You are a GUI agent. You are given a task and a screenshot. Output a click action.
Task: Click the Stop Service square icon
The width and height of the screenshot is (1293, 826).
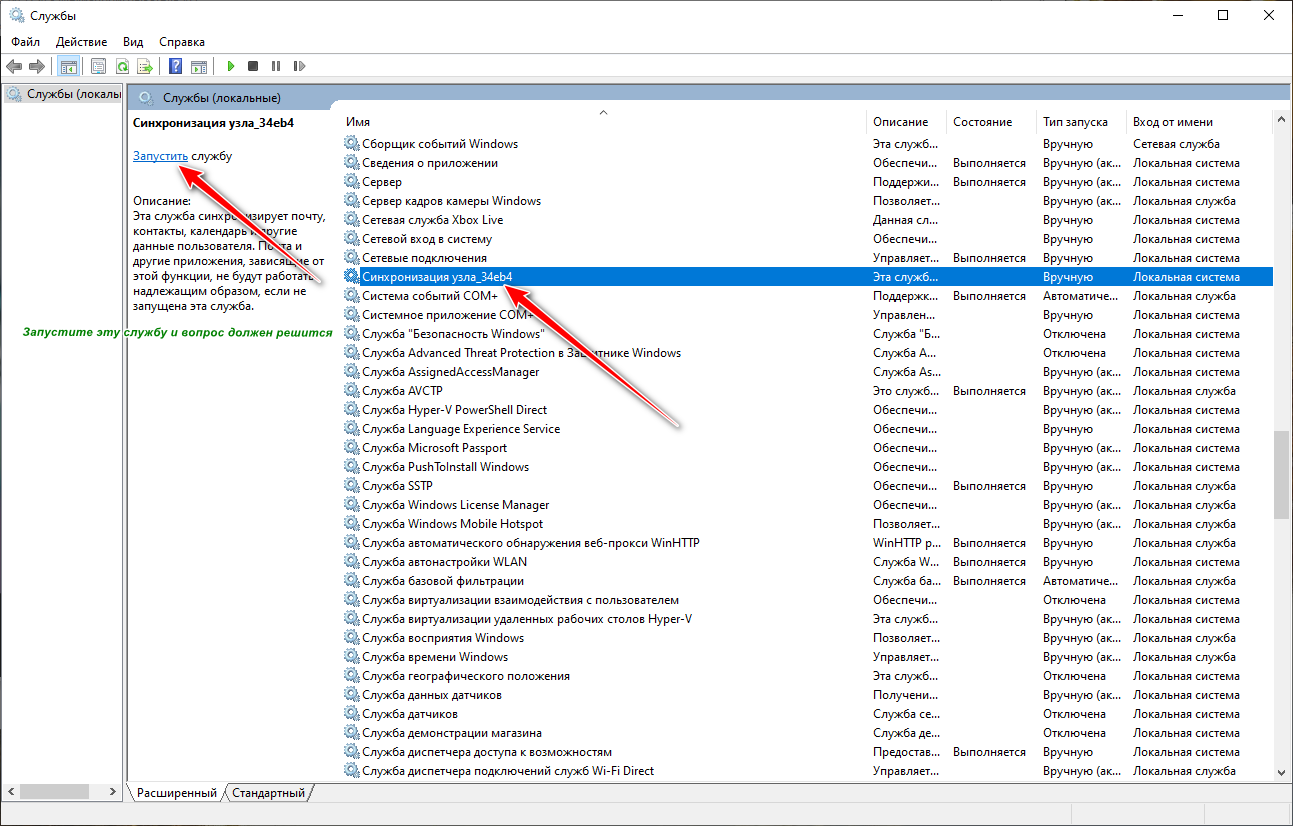pos(253,66)
